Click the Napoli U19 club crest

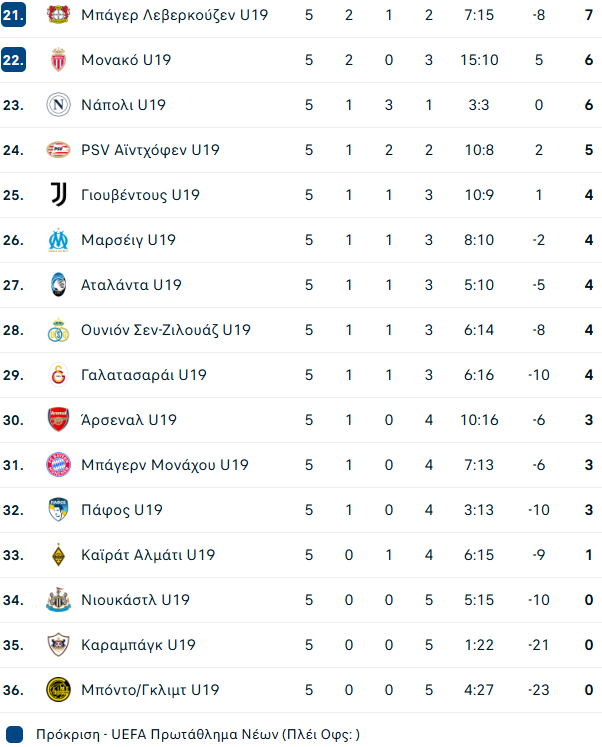coord(59,105)
